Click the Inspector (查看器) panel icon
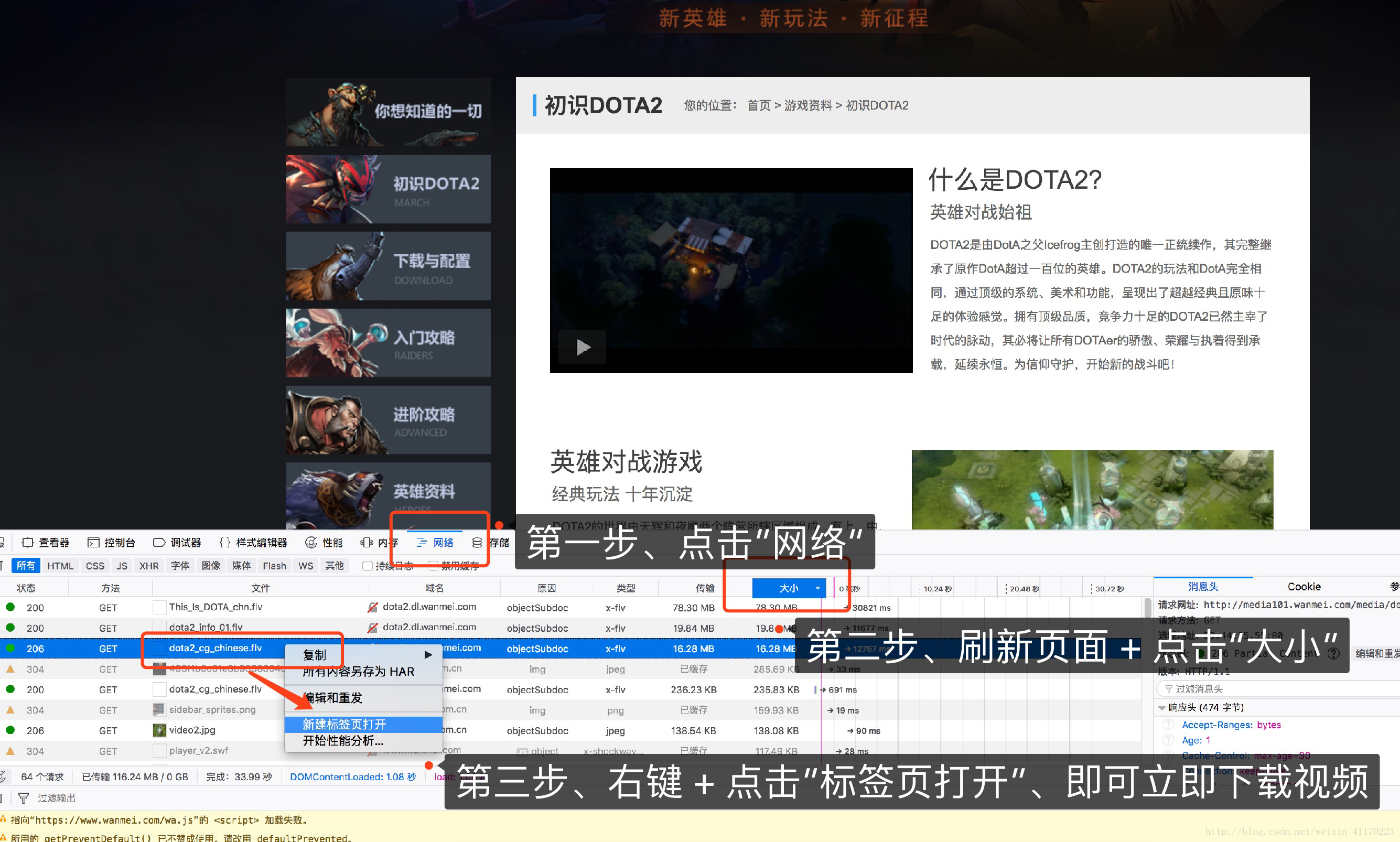Image resolution: width=1400 pixels, height=842 pixels. tap(27, 543)
